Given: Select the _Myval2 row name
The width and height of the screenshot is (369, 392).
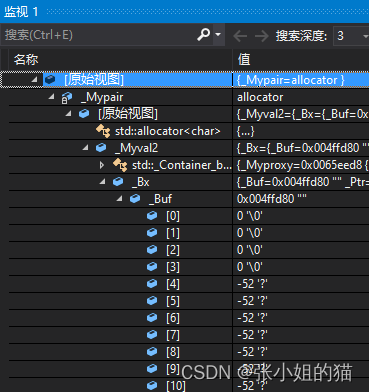Looking at the screenshot, I should [136, 148].
